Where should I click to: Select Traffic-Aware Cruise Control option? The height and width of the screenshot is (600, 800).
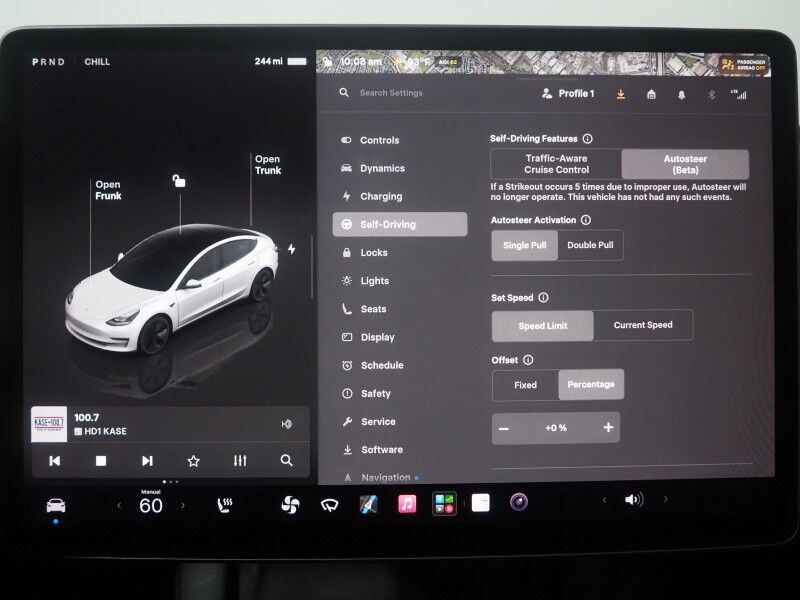(556, 164)
